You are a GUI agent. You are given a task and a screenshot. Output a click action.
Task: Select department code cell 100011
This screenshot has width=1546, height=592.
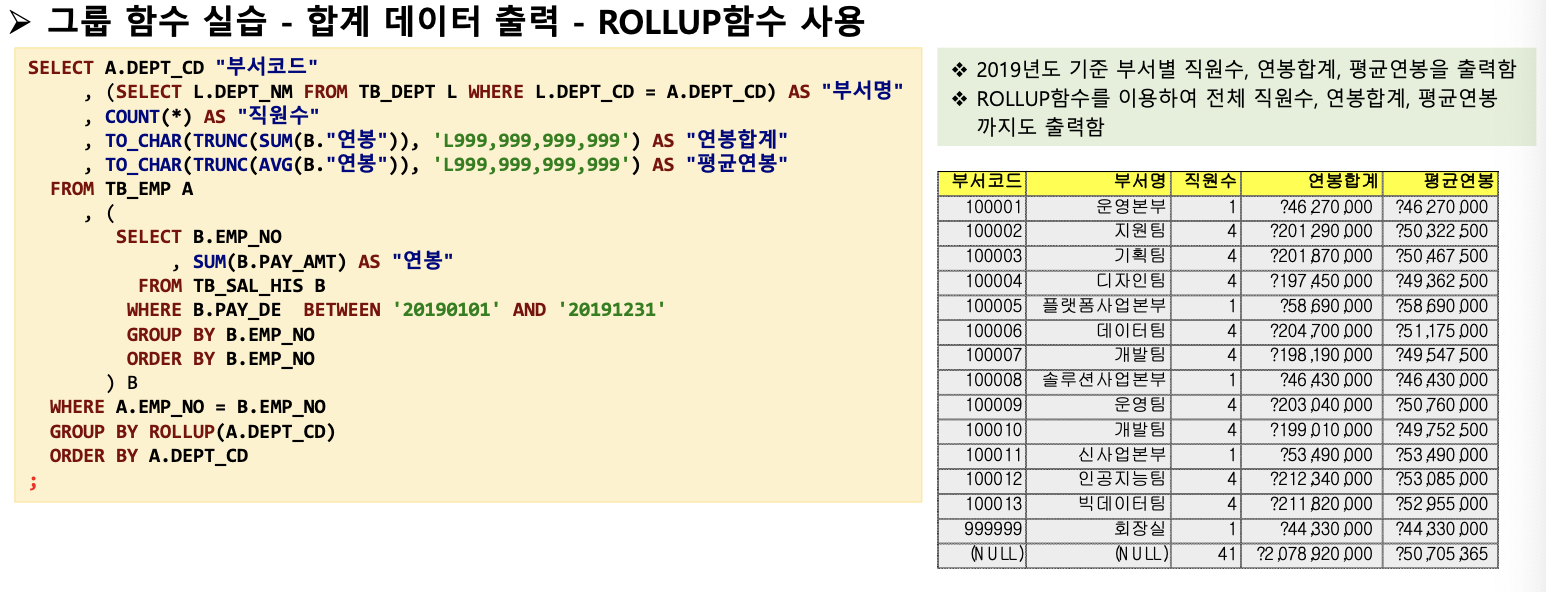point(982,455)
